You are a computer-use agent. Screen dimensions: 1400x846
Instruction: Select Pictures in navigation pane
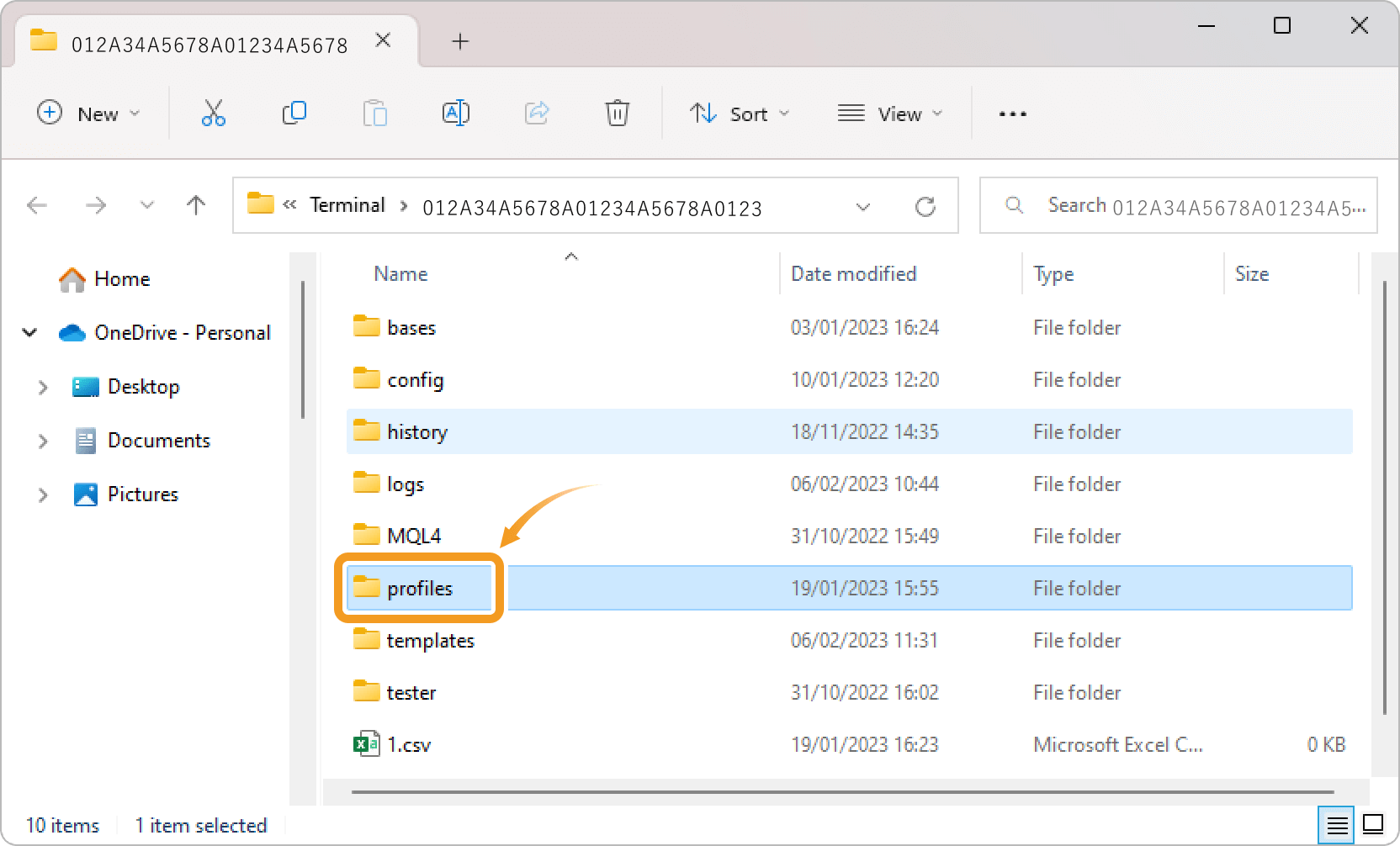point(126,494)
